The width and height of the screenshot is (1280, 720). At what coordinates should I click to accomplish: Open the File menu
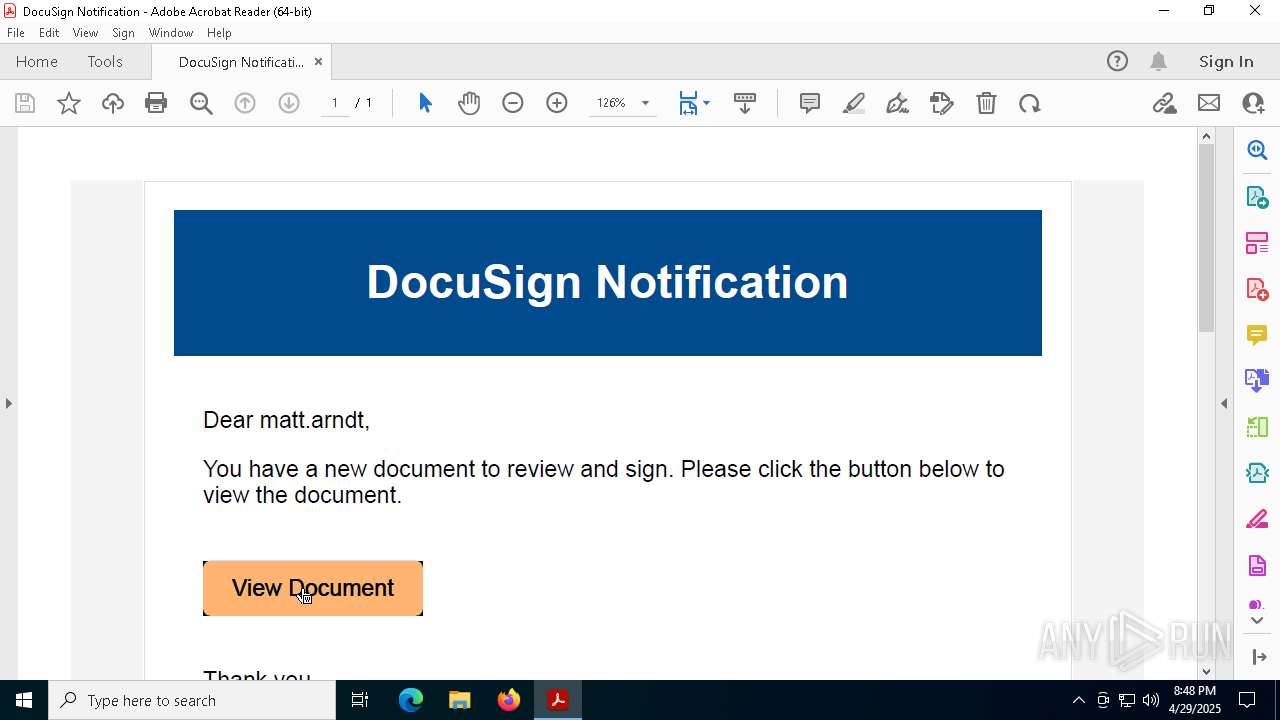click(15, 33)
